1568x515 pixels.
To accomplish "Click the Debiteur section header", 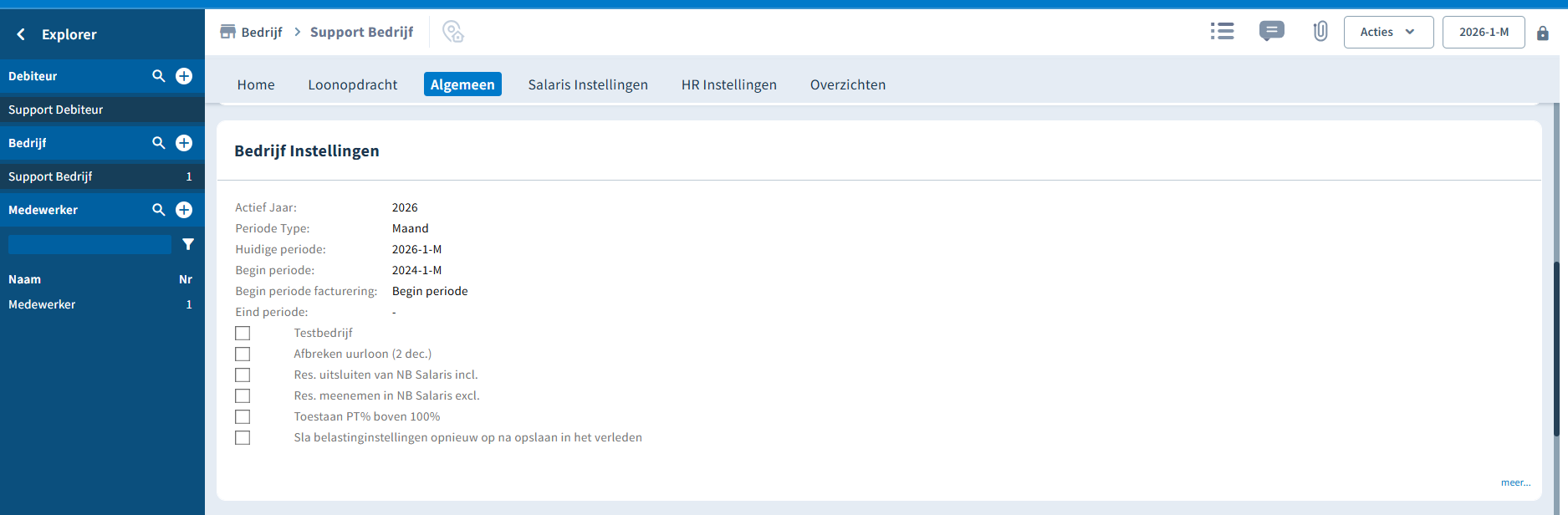I will 33,76.
